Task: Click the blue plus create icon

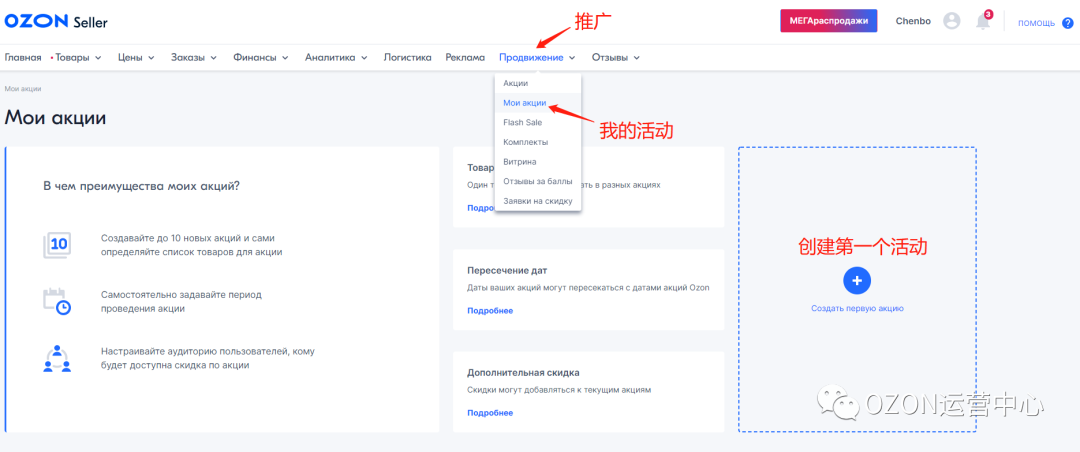Action: pyautogui.click(x=857, y=280)
